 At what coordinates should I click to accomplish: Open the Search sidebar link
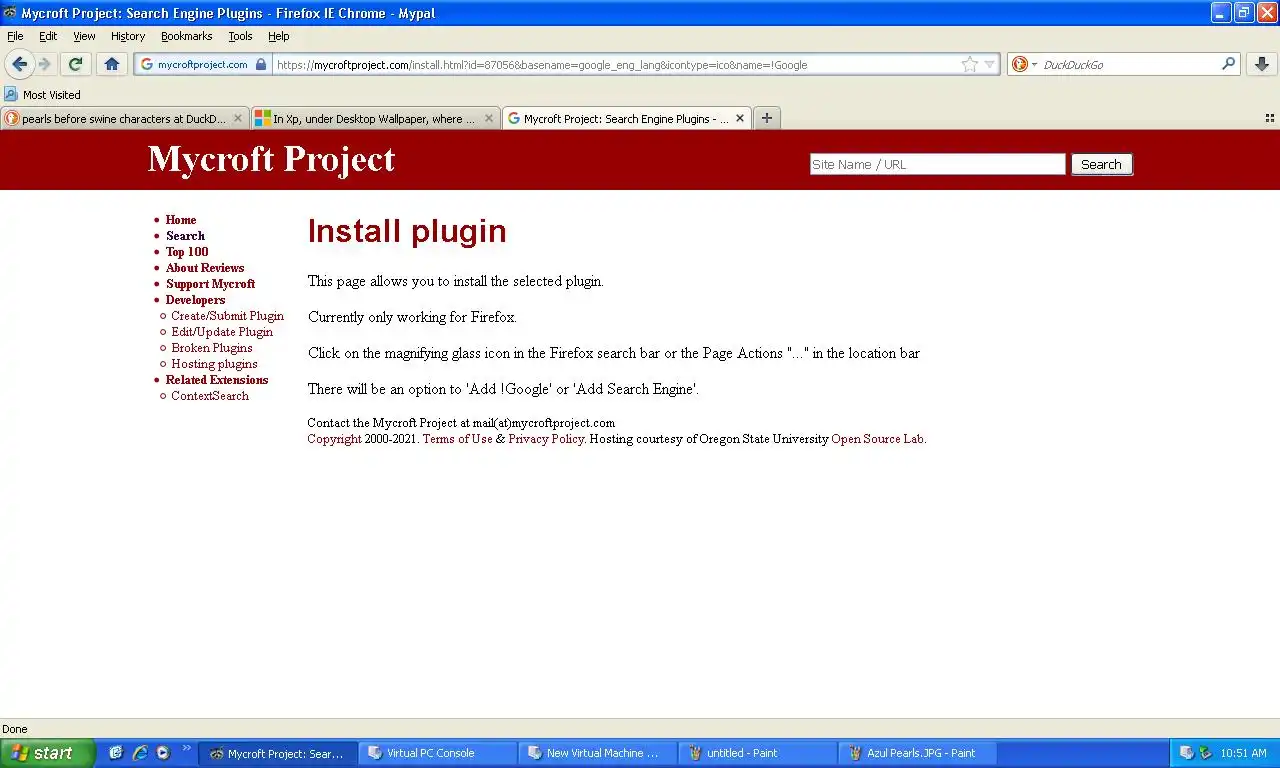coord(185,236)
